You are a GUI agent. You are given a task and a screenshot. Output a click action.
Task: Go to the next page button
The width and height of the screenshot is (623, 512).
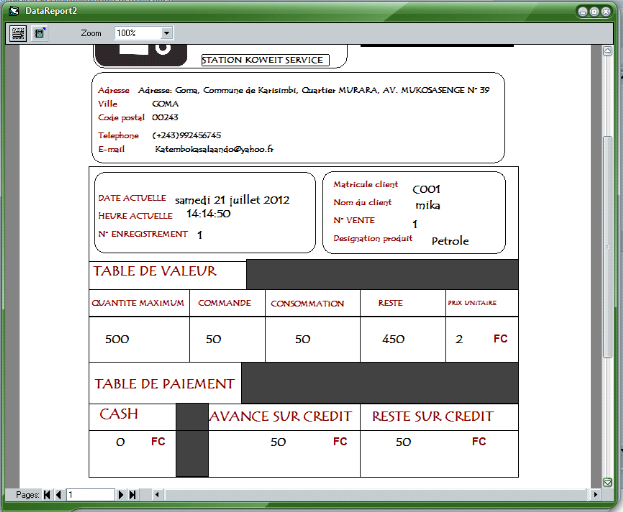click(121, 495)
